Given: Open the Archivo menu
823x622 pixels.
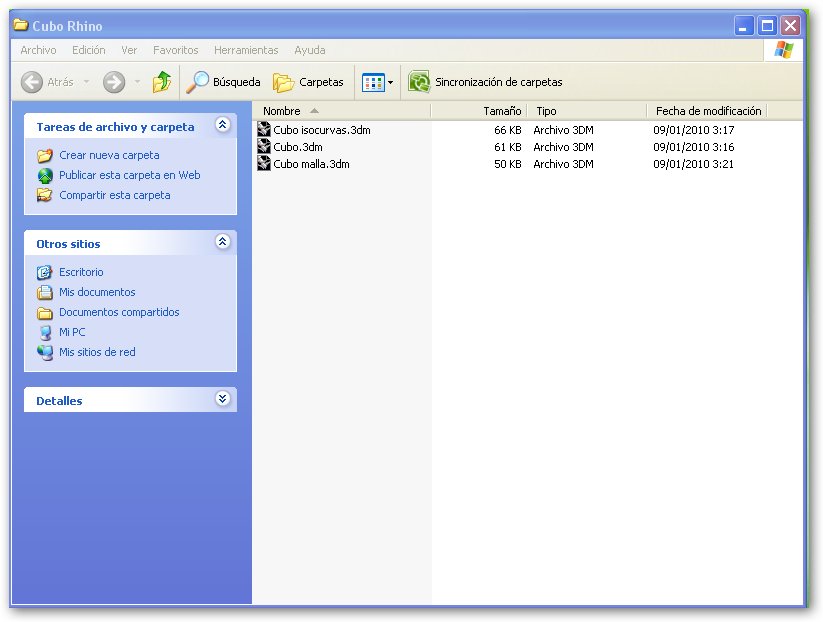Looking at the screenshot, I should click(x=38, y=50).
